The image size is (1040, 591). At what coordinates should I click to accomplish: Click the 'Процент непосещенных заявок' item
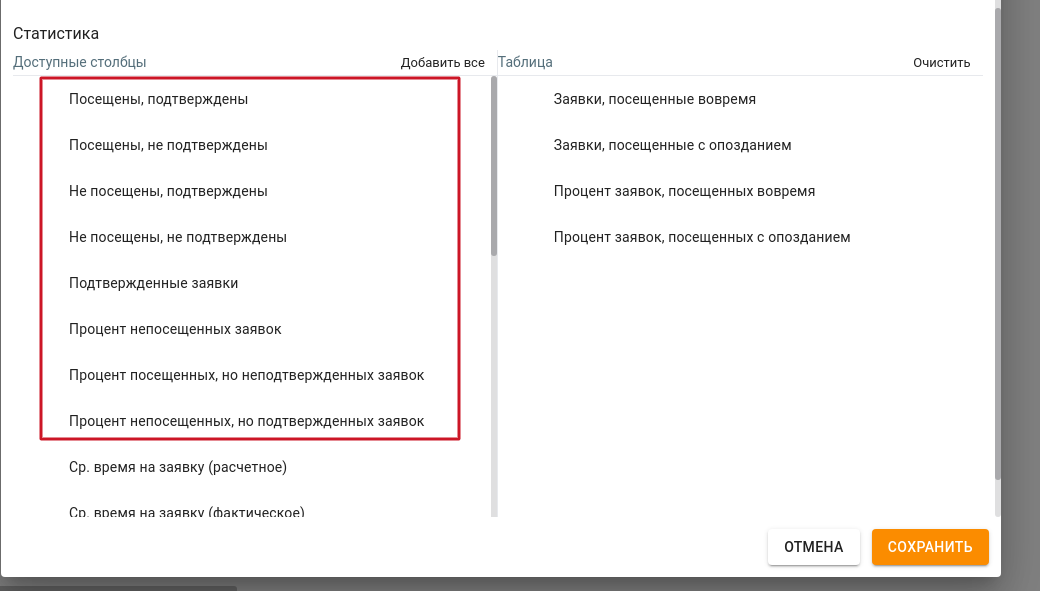point(175,329)
